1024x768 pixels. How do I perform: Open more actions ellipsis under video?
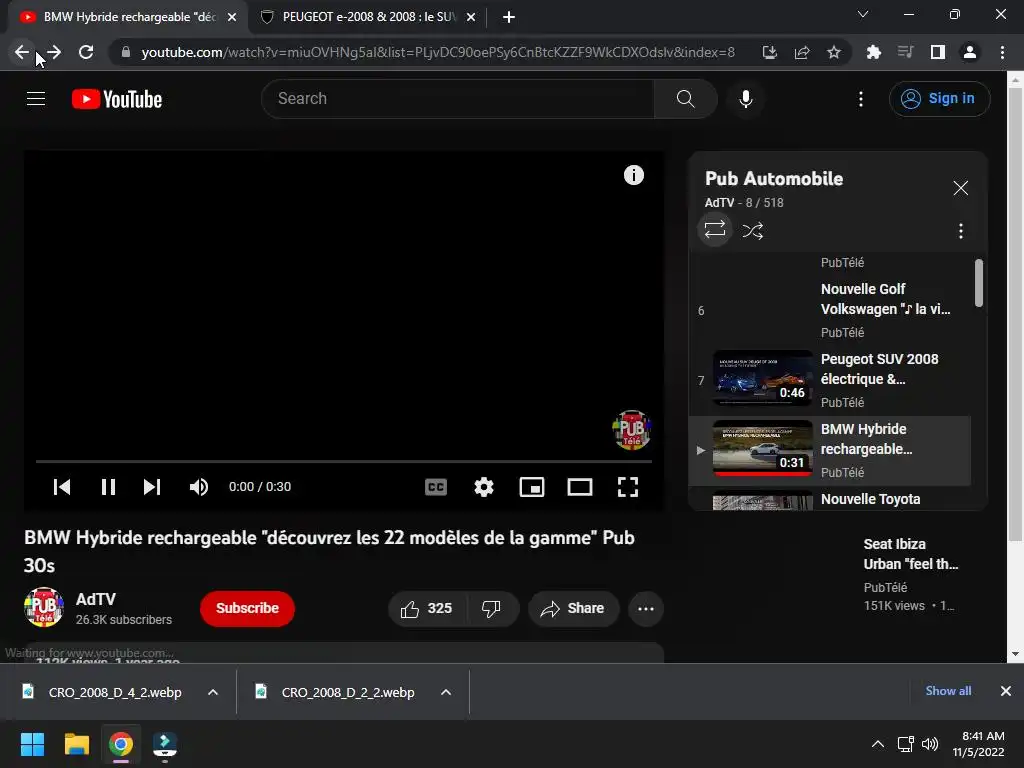pos(646,609)
